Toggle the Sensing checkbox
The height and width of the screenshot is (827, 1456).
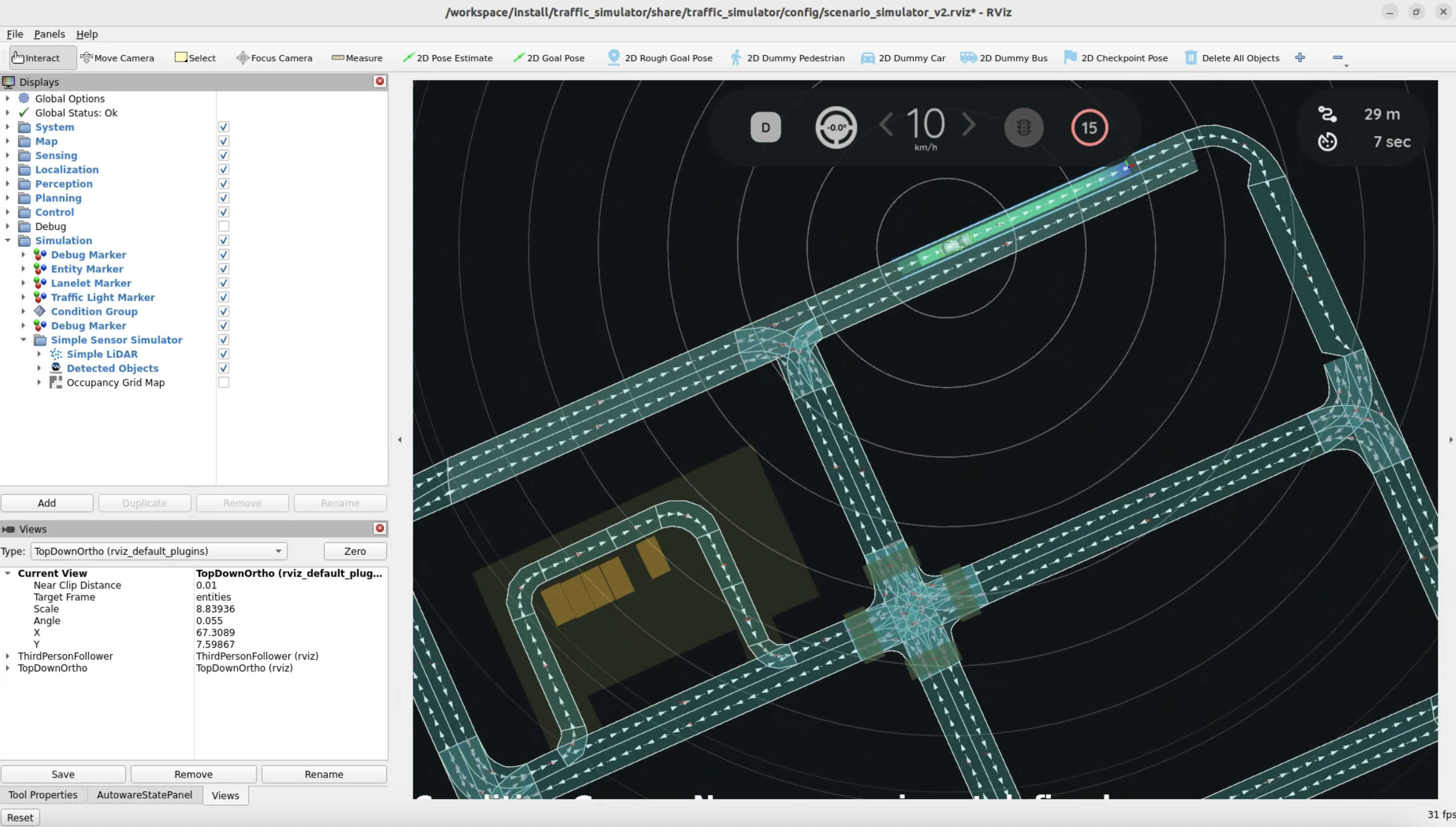pos(223,155)
